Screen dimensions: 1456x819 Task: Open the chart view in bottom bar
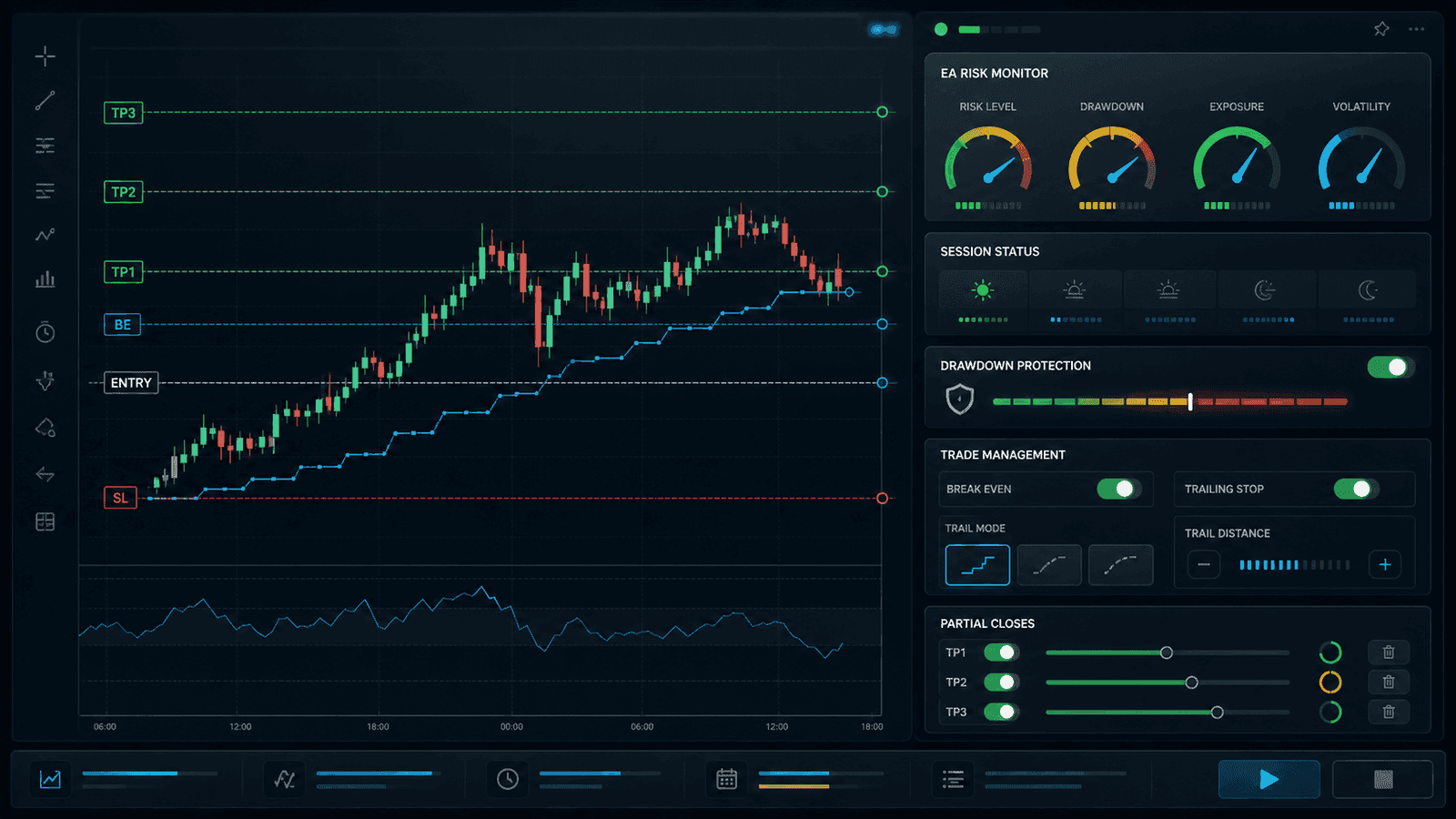[x=50, y=779]
